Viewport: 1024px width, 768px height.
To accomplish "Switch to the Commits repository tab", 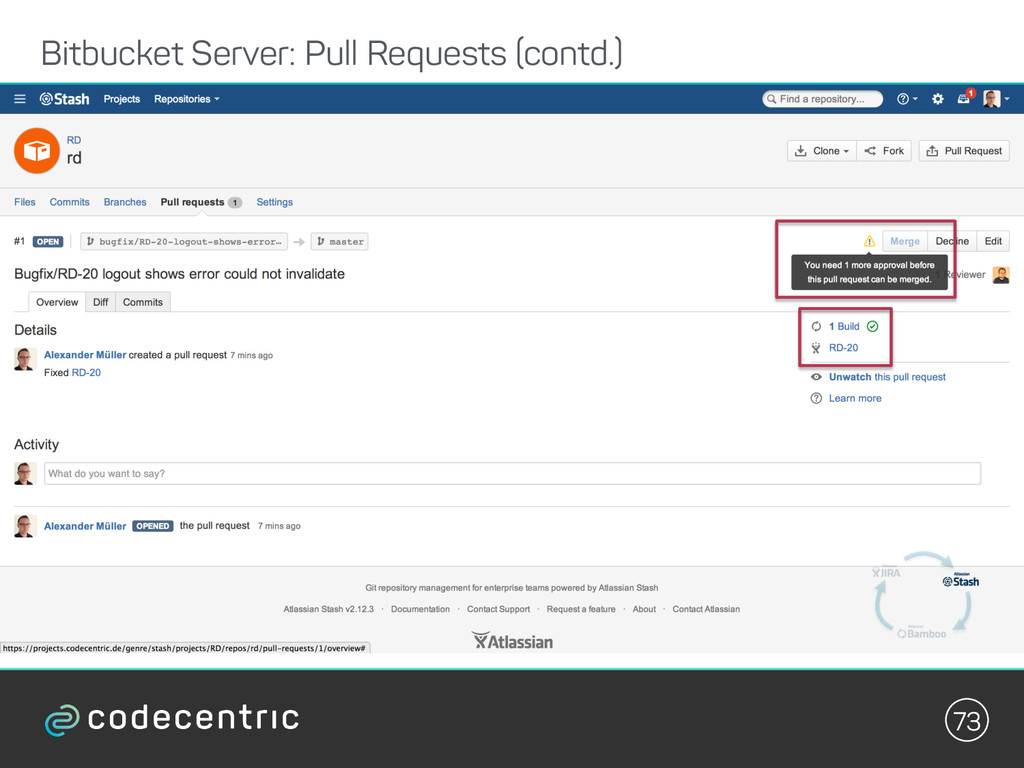I will 69,202.
